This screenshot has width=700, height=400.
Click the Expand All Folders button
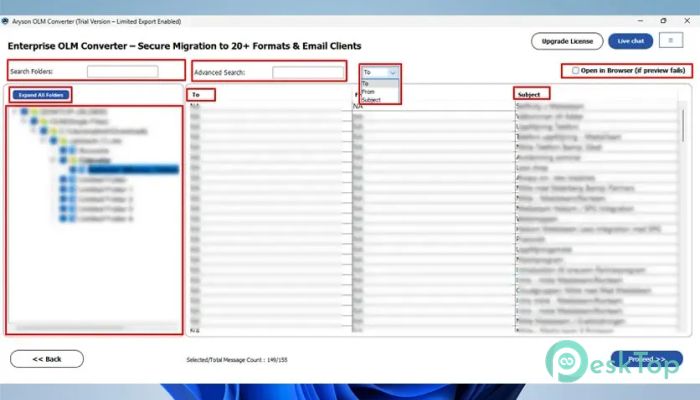click(41, 95)
